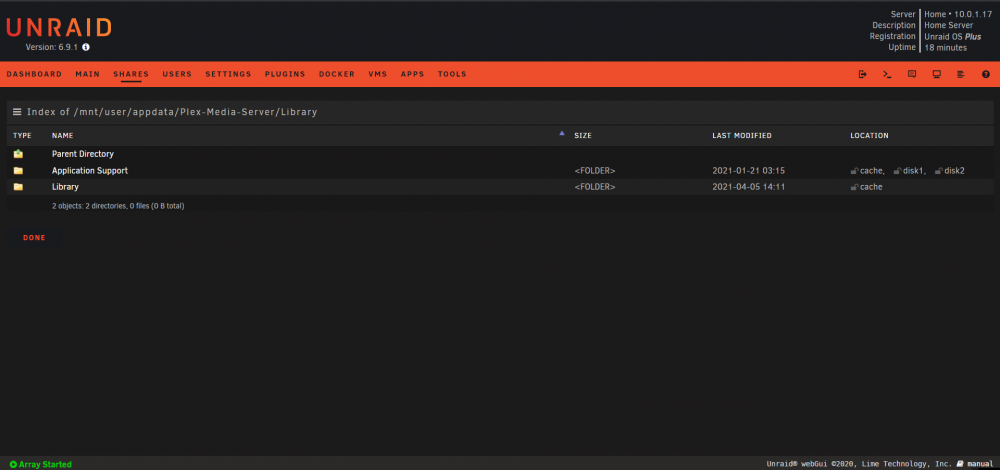Click the Done button
Screen dimensions: 1000x470
34,238
